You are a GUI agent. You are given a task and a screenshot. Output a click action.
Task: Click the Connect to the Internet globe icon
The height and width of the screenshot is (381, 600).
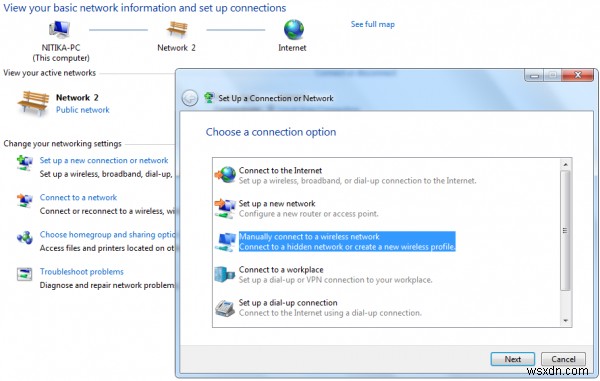[x=225, y=175]
